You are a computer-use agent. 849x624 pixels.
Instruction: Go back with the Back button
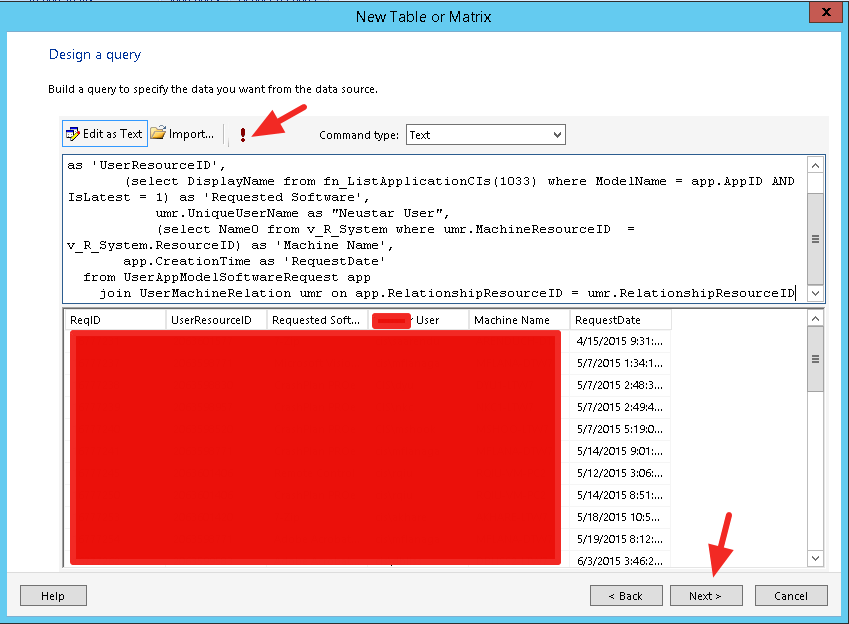pyautogui.click(x=626, y=596)
